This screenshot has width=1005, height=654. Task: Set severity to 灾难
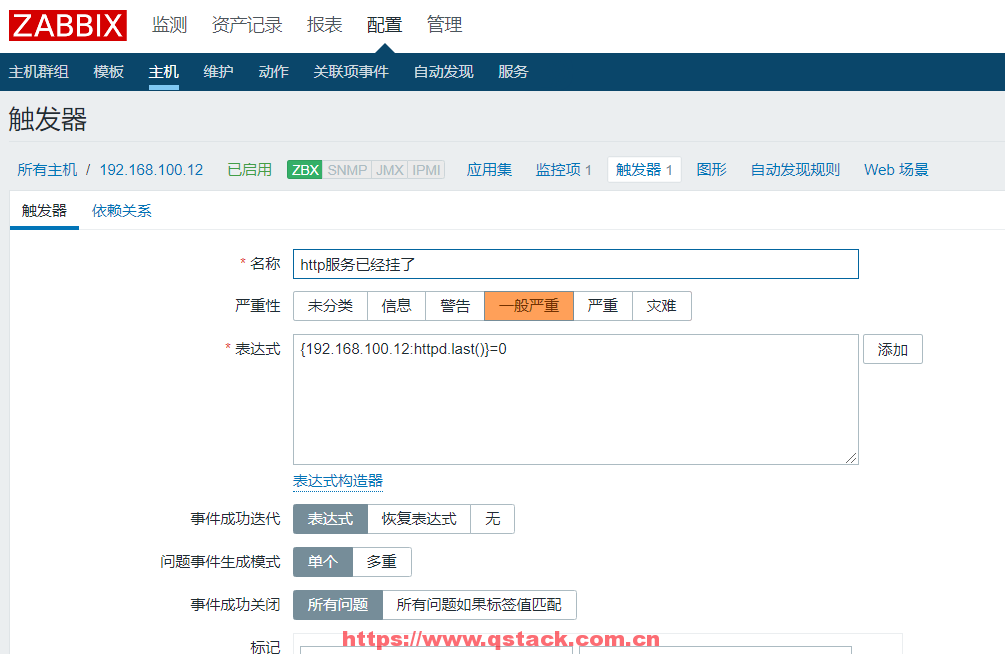tap(661, 306)
